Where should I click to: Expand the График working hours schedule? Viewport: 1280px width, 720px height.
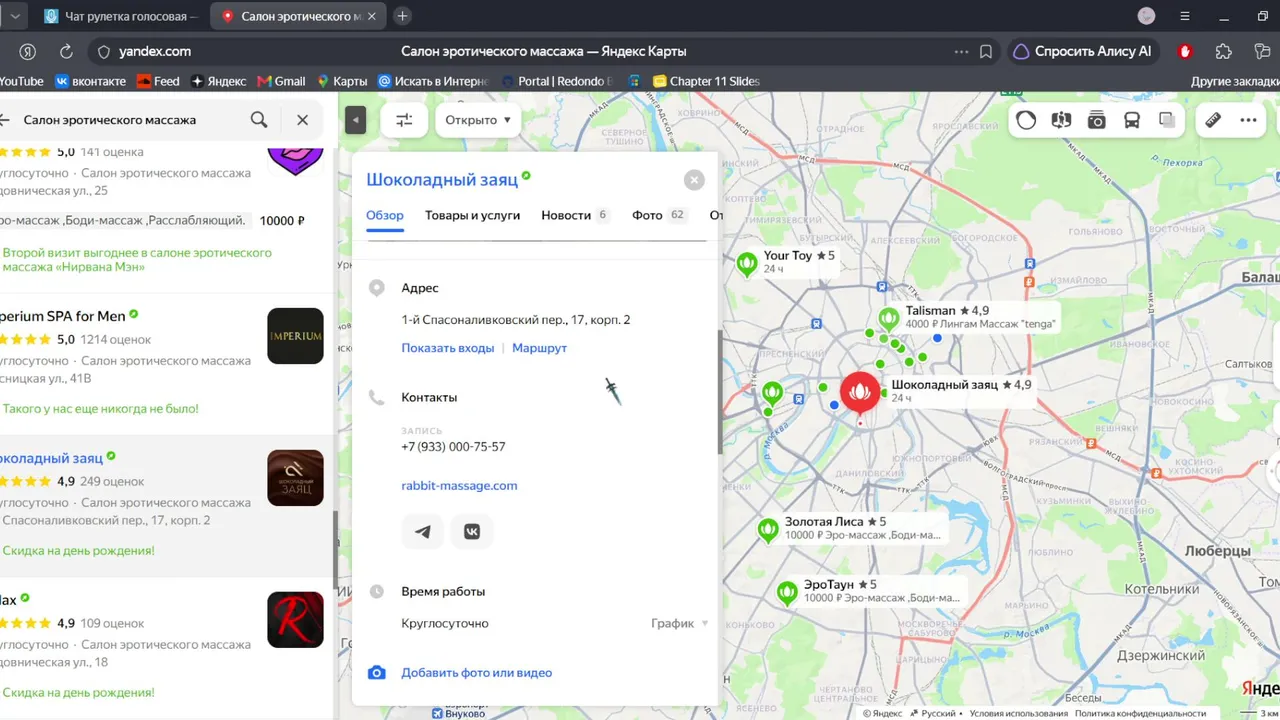tap(679, 623)
